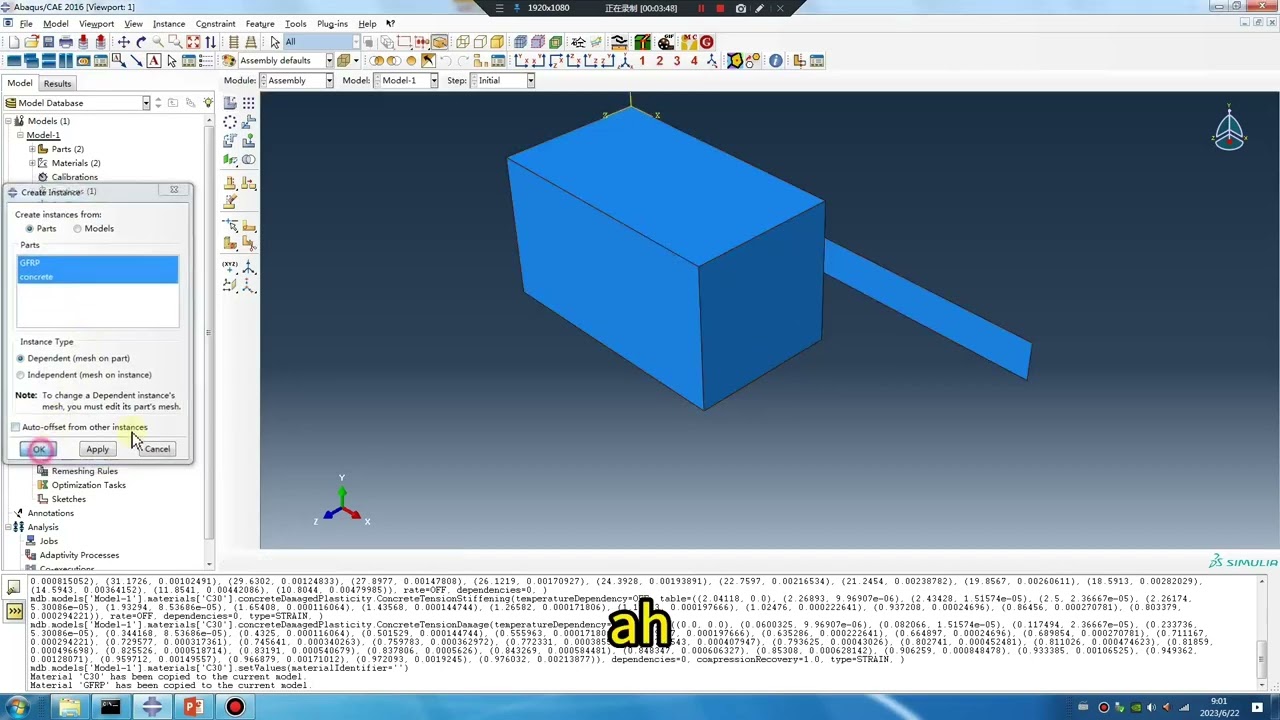Click the New model database icon
This screenshot has width=1280, height=720.
coord(13,42)
